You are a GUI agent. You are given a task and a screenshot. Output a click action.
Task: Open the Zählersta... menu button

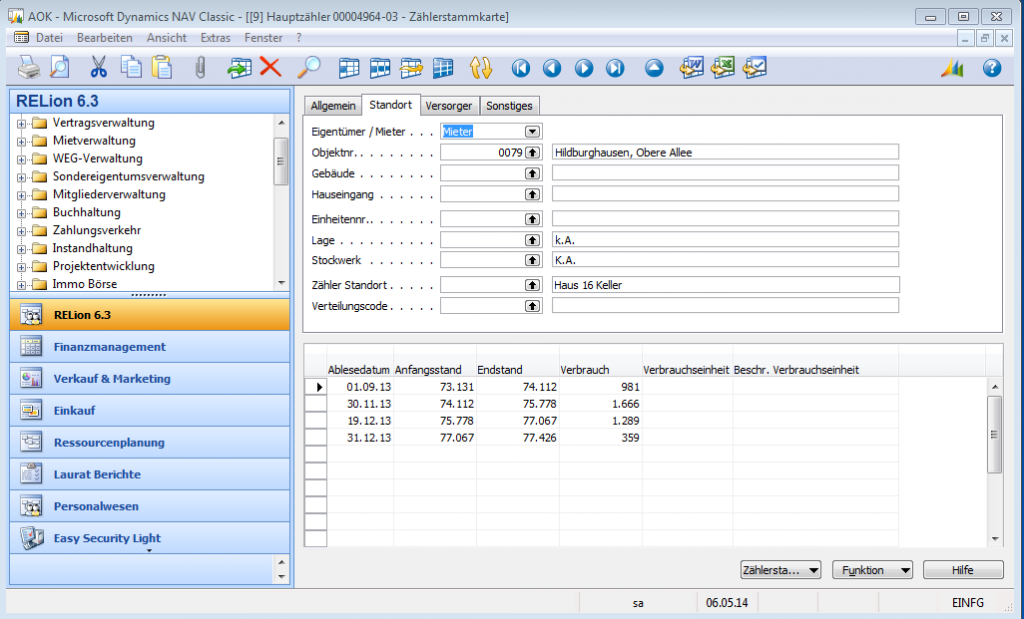click(781, 570)
